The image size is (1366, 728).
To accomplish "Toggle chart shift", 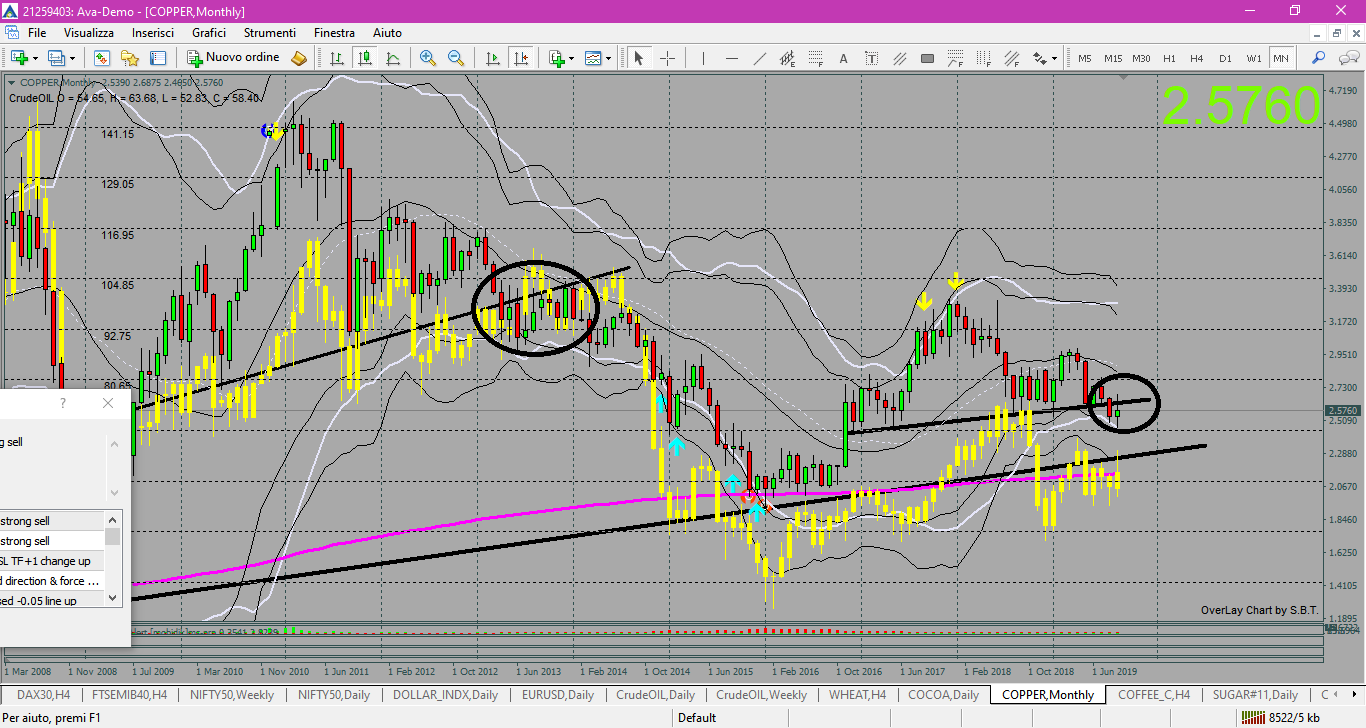I will pyautogui.click(x=520, y=58).
